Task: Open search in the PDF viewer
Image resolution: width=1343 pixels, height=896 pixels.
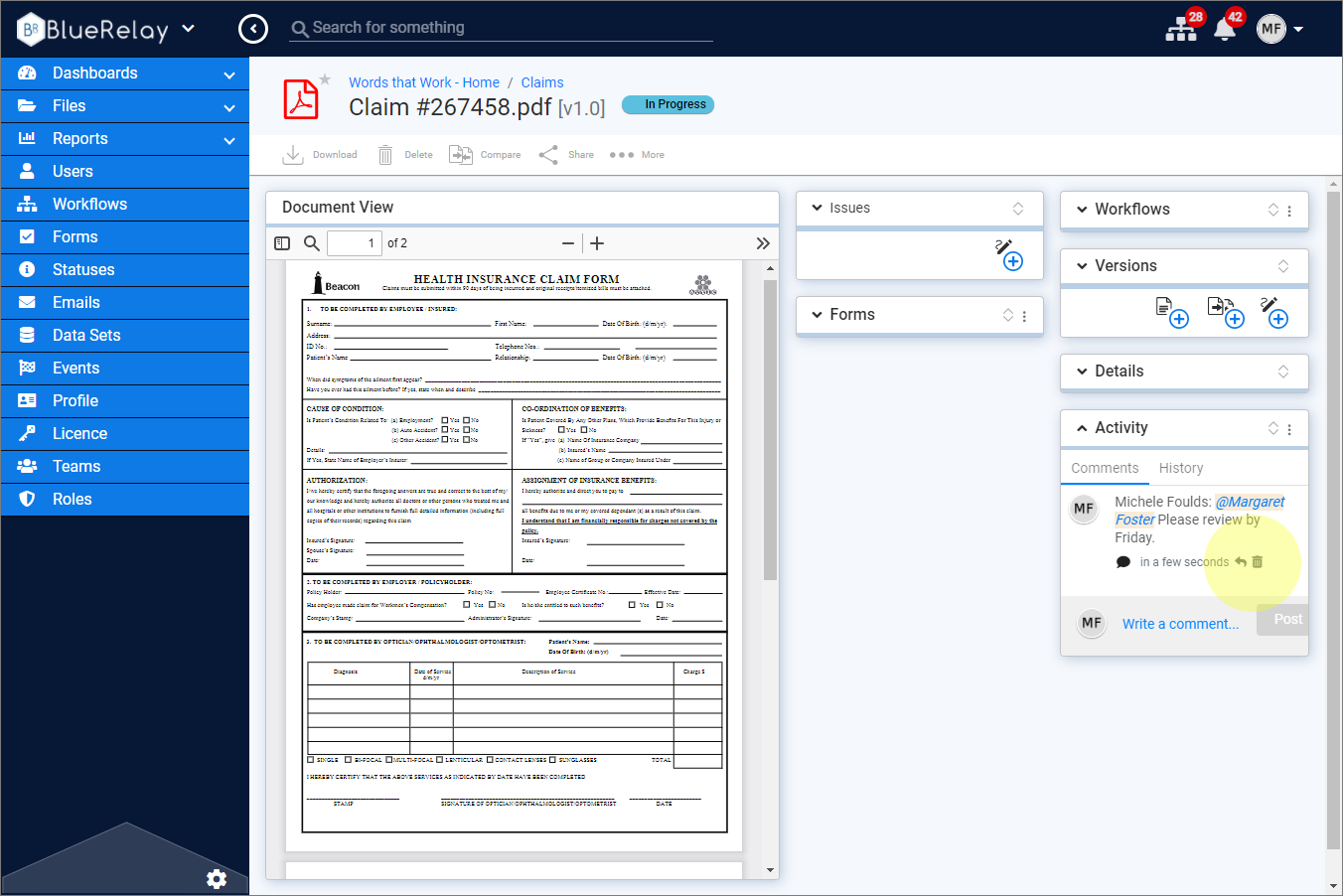Action: click(312, 243)
